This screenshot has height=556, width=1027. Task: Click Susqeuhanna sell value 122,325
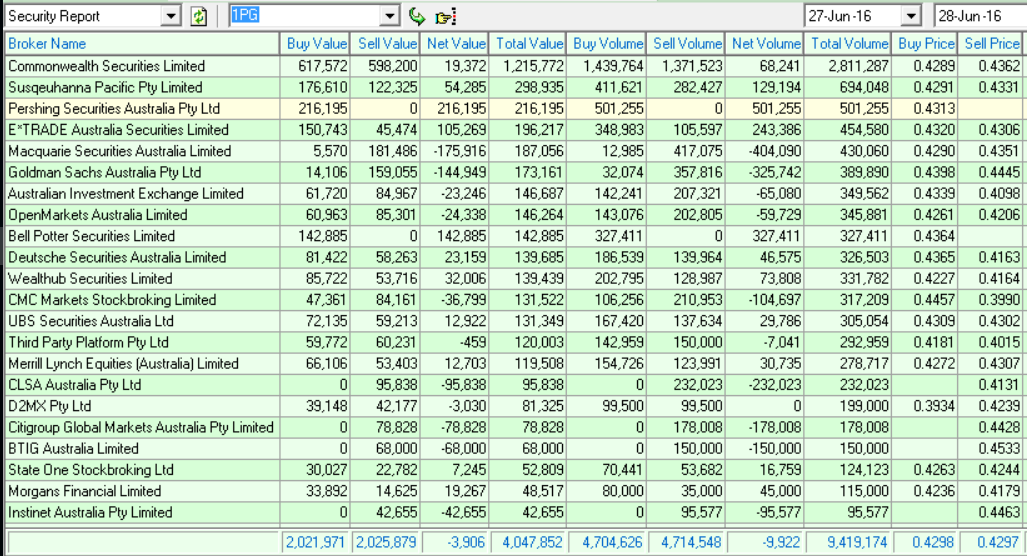tap(392, 87)
